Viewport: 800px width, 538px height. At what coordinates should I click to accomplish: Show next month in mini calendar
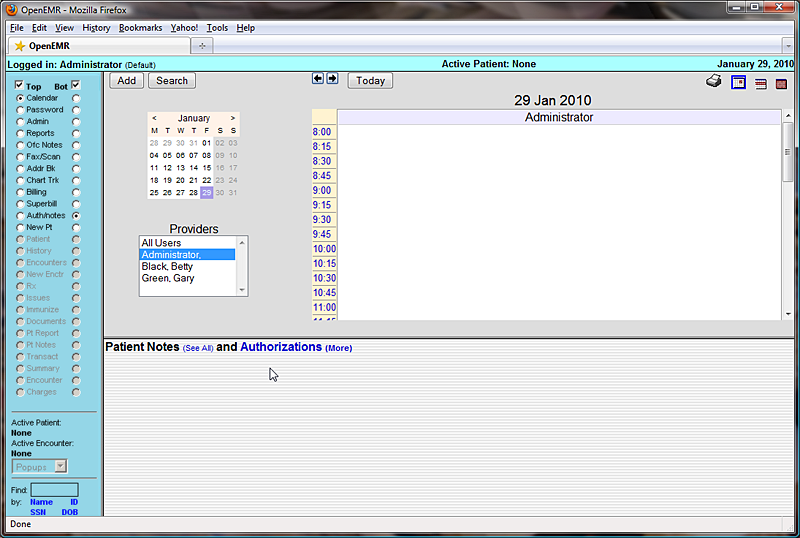(x=233, y=118)
